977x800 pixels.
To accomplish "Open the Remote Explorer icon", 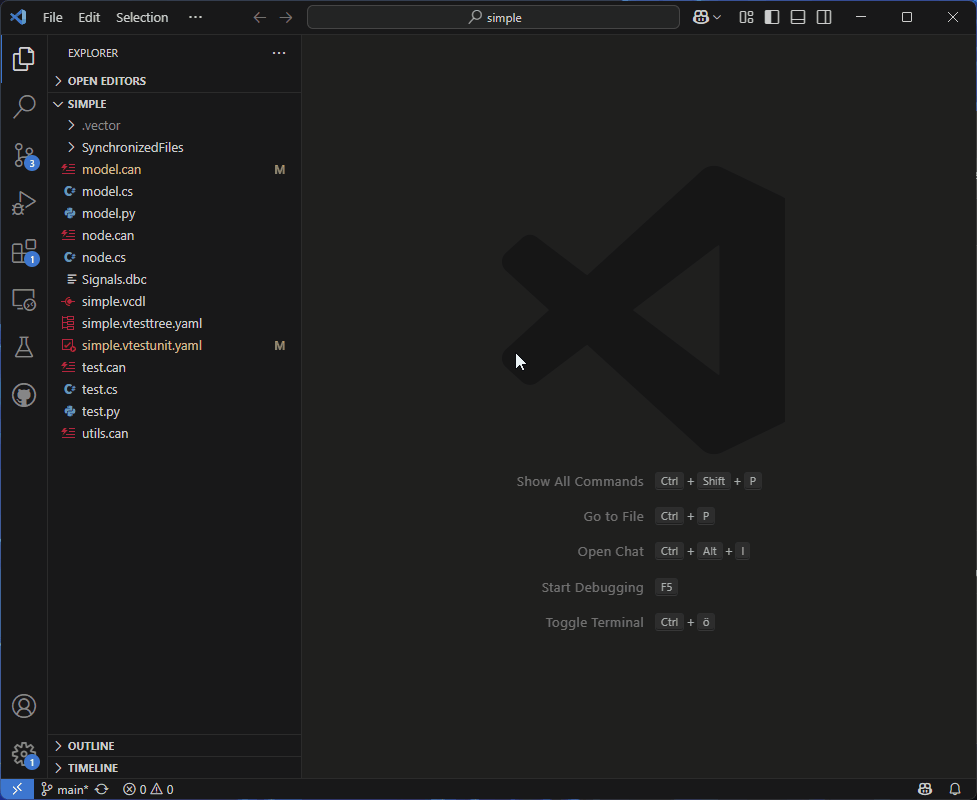I will tap(24, 300).
